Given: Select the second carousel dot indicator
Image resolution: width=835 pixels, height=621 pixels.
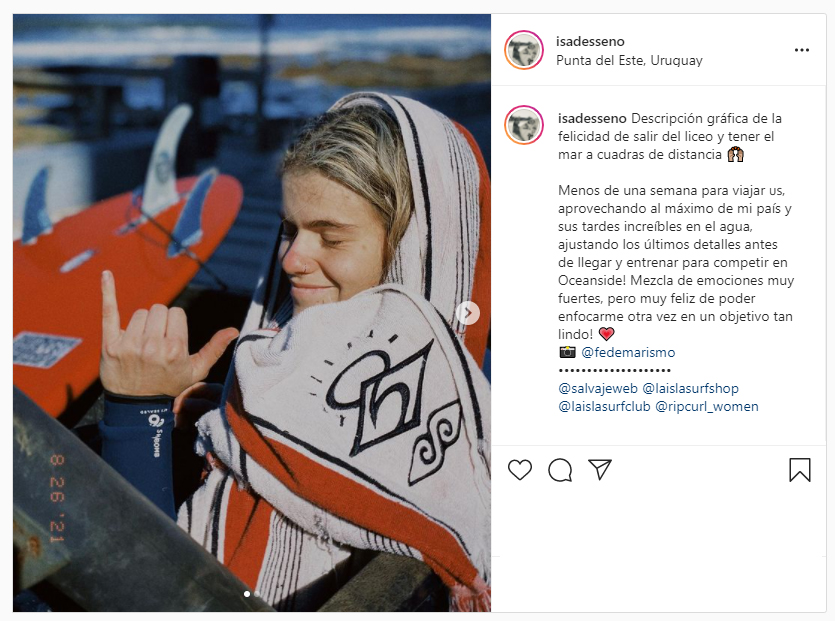Looking at the screenshot, I should click(258, 594).
